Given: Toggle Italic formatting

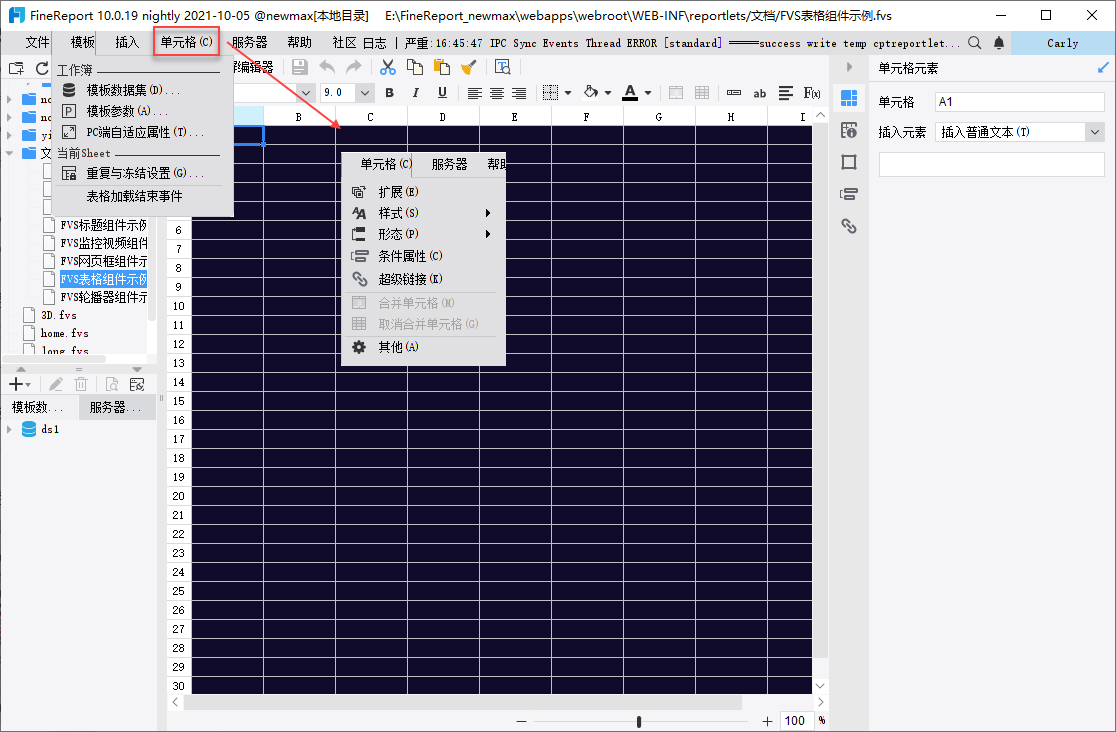Looking at the screenshot, I should tap(415, 93).
